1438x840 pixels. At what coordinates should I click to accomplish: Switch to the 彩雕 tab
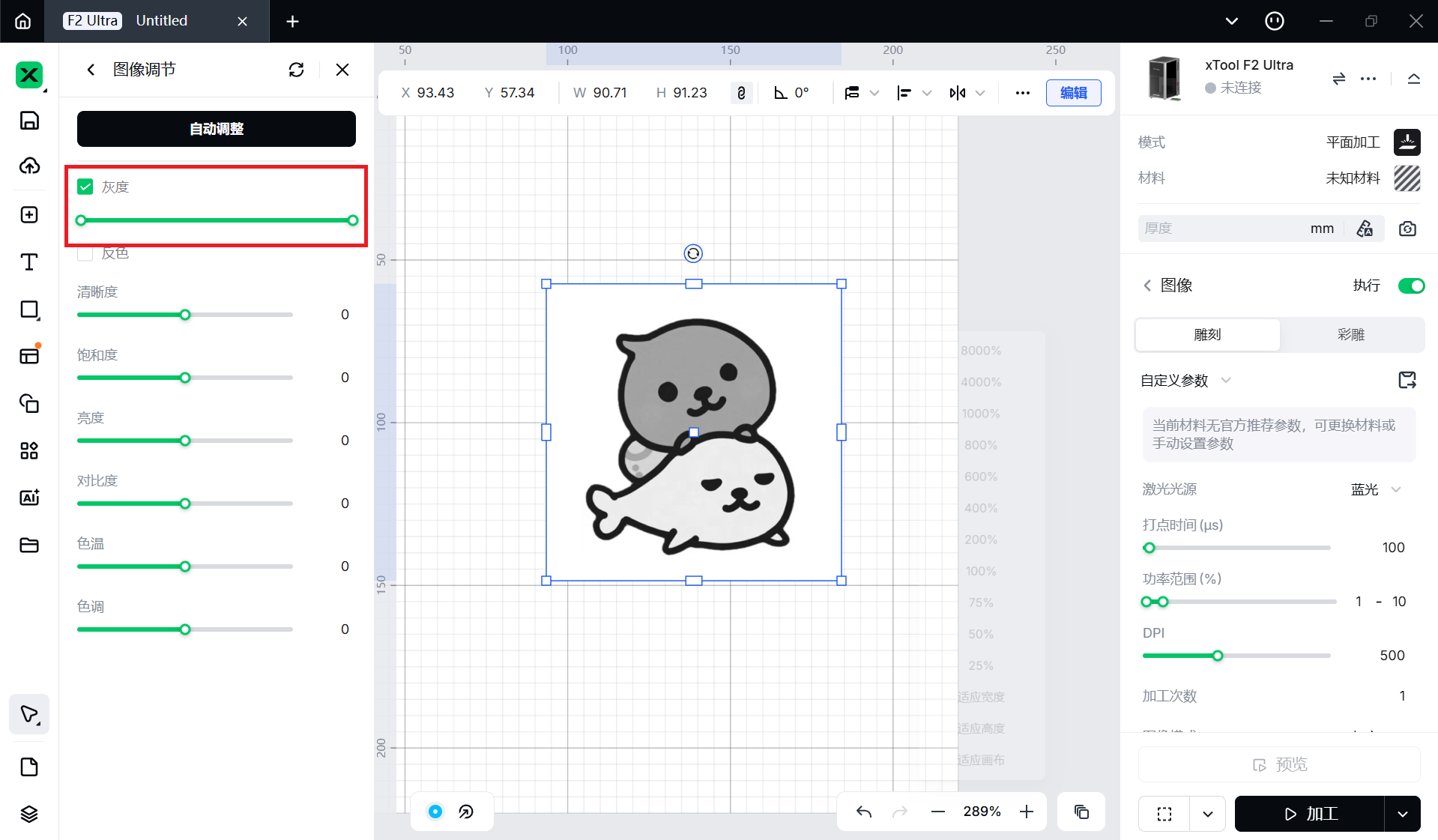[x=1350, y=335]
